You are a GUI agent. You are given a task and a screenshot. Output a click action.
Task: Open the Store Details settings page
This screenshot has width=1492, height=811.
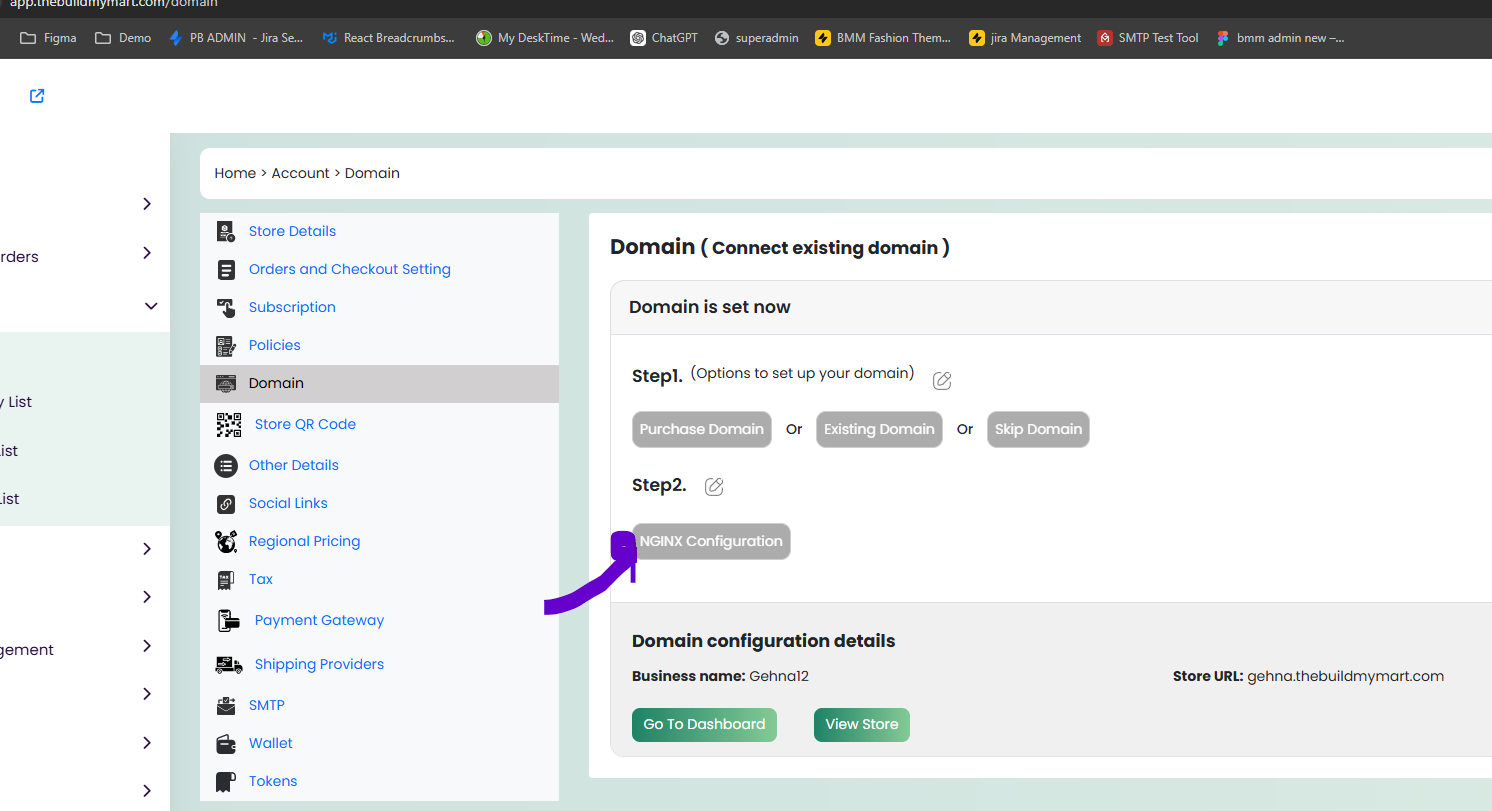292,231
